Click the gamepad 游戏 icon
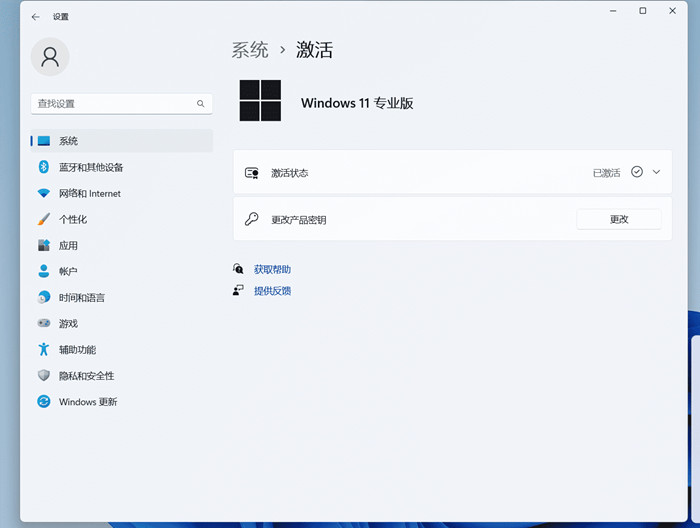Screen dimensions: 700x528 44,323
